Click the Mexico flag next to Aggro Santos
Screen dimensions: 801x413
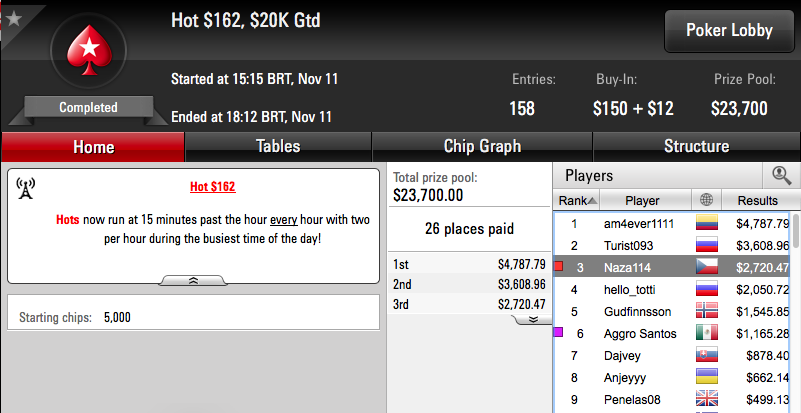707,333
